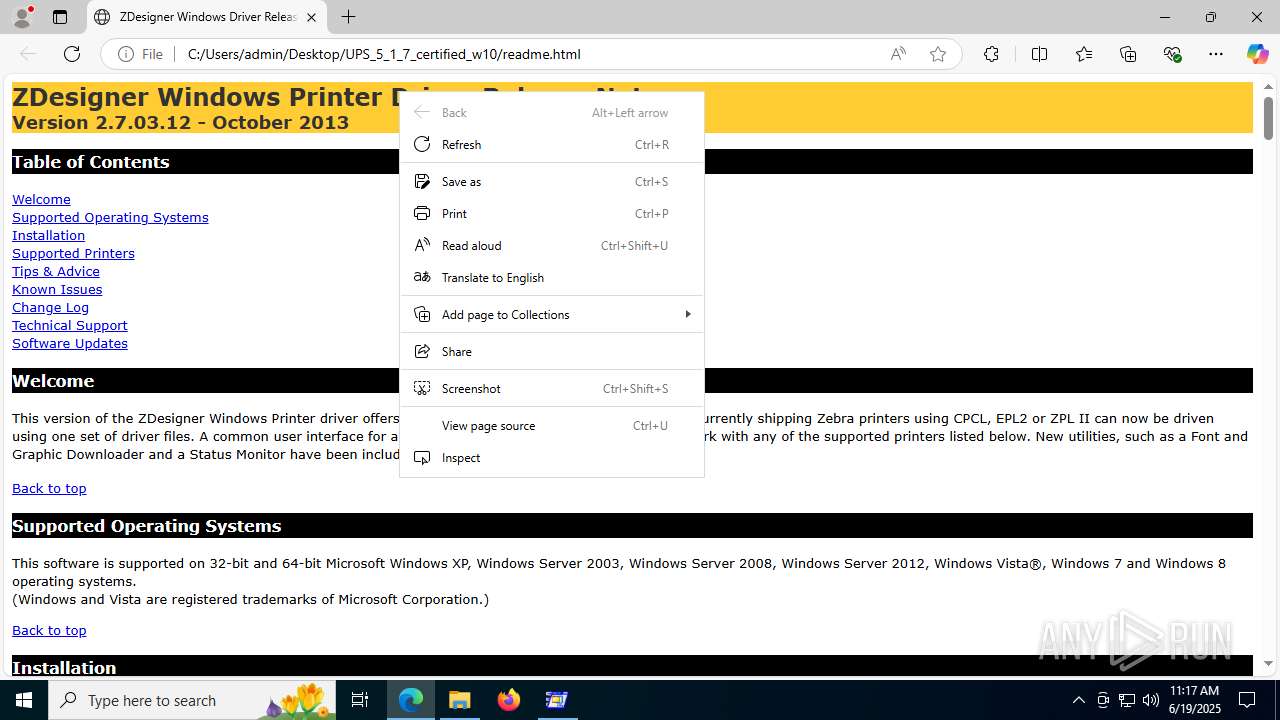1280x720 pixels.
Task: Click the browser profile avatar icon
Action: tap(22, 17)
